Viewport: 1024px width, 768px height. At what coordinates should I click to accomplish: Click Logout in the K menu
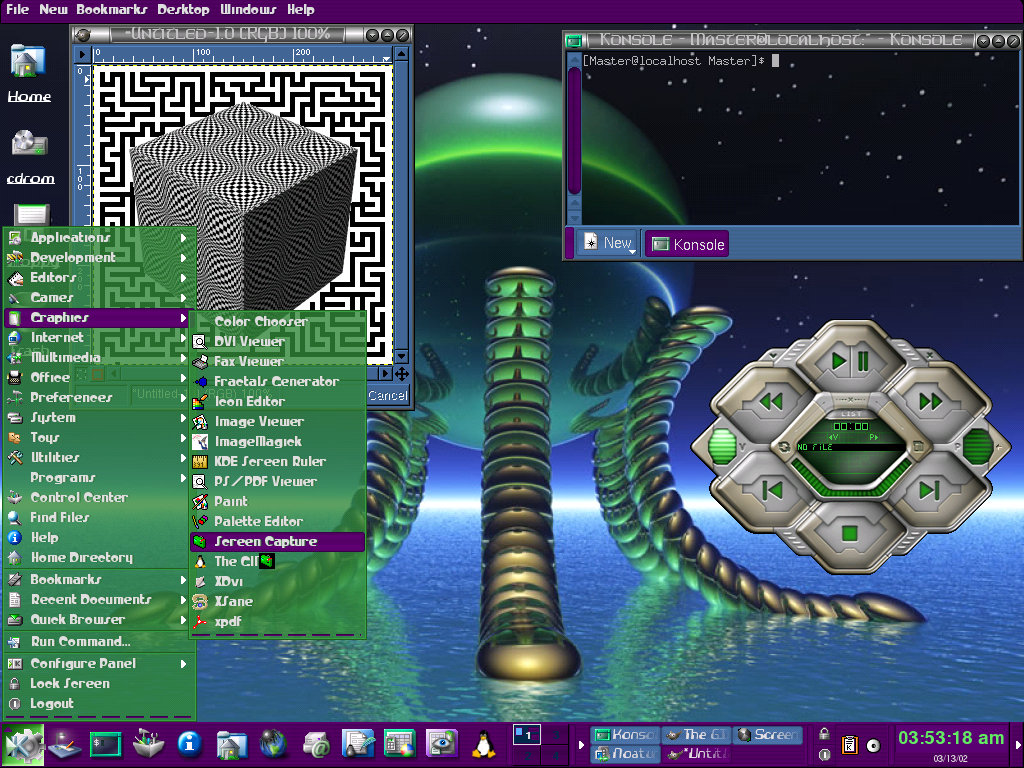pyautogui.click(x=98, y=704)
